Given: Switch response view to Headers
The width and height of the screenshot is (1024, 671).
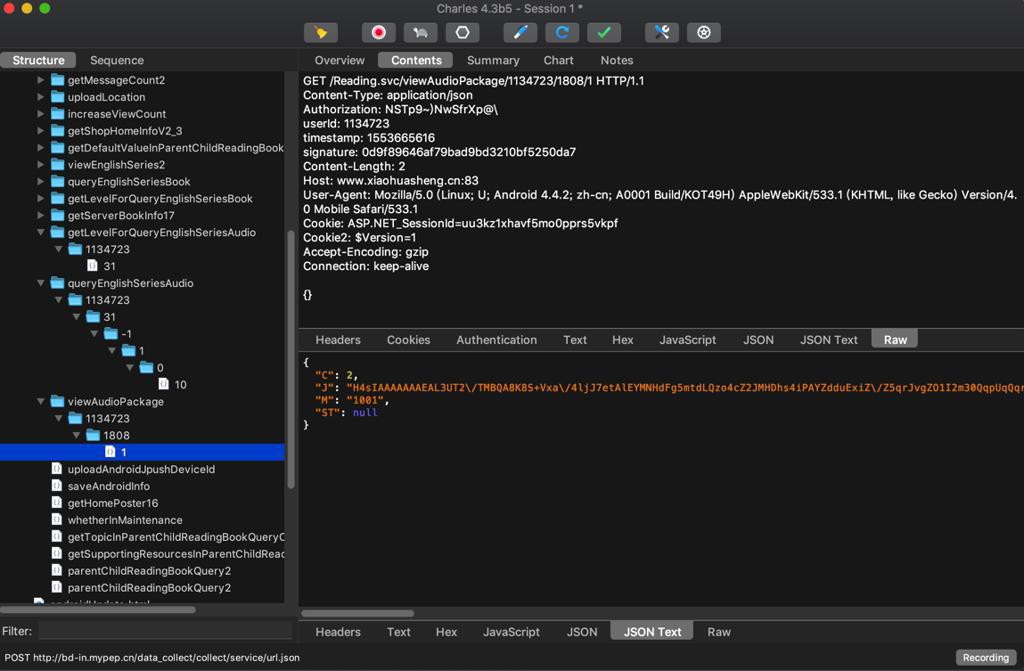Looking at the screenshot, I should tap(338, 632).
